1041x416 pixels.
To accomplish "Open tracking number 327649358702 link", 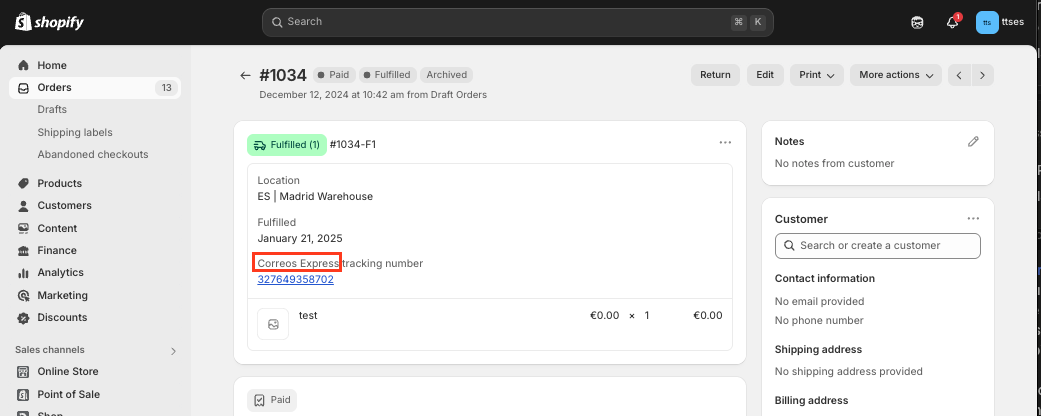I will pos(295,279).
